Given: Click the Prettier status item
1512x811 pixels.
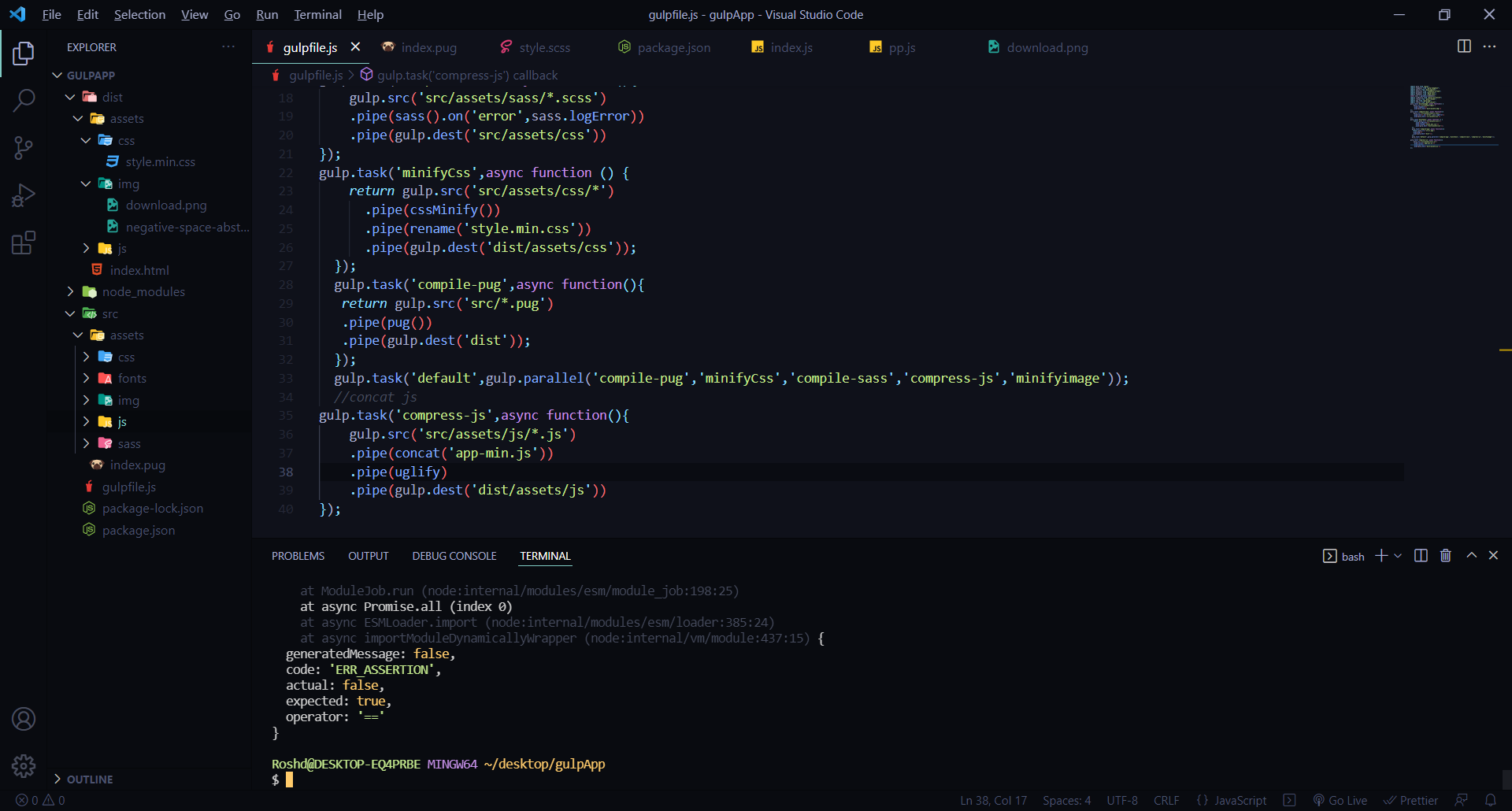Looking at the screenshot, I should click(1410, 800).
